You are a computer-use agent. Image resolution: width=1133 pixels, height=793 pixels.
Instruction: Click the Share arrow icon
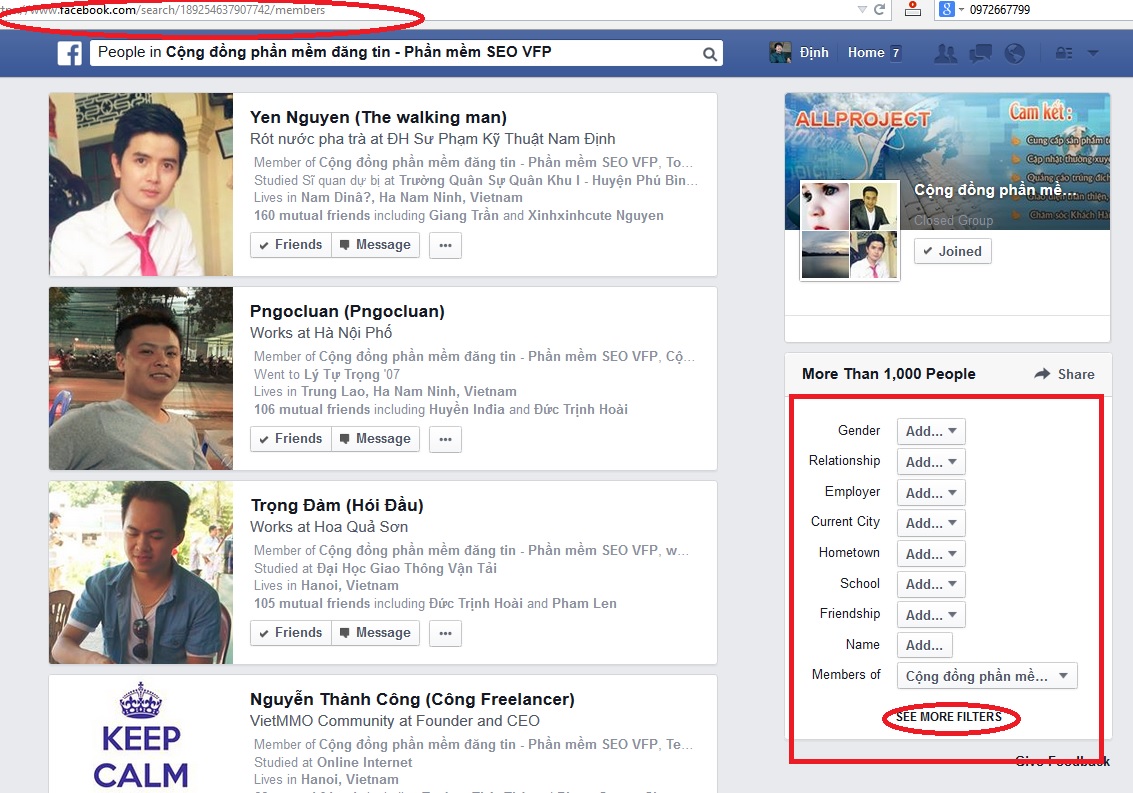pos(1042,374)
